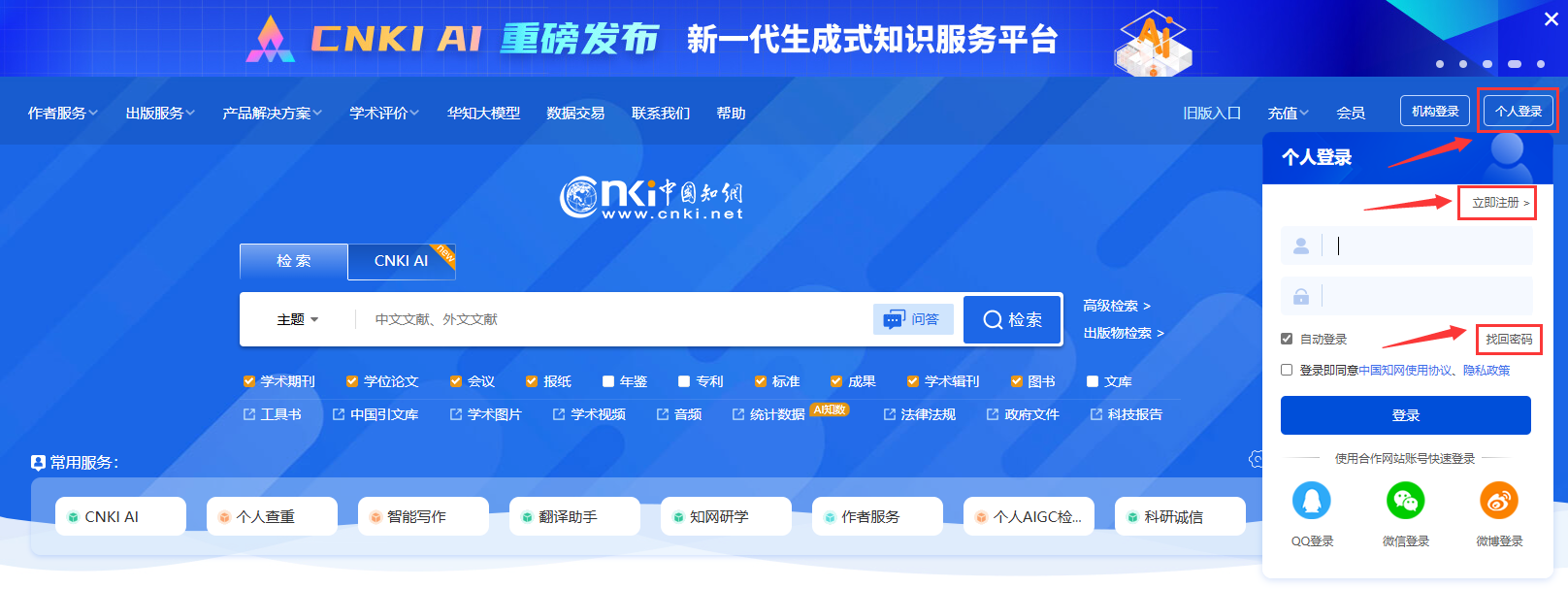Open the 个人查重 service shortcut

[x=272, y=516]
